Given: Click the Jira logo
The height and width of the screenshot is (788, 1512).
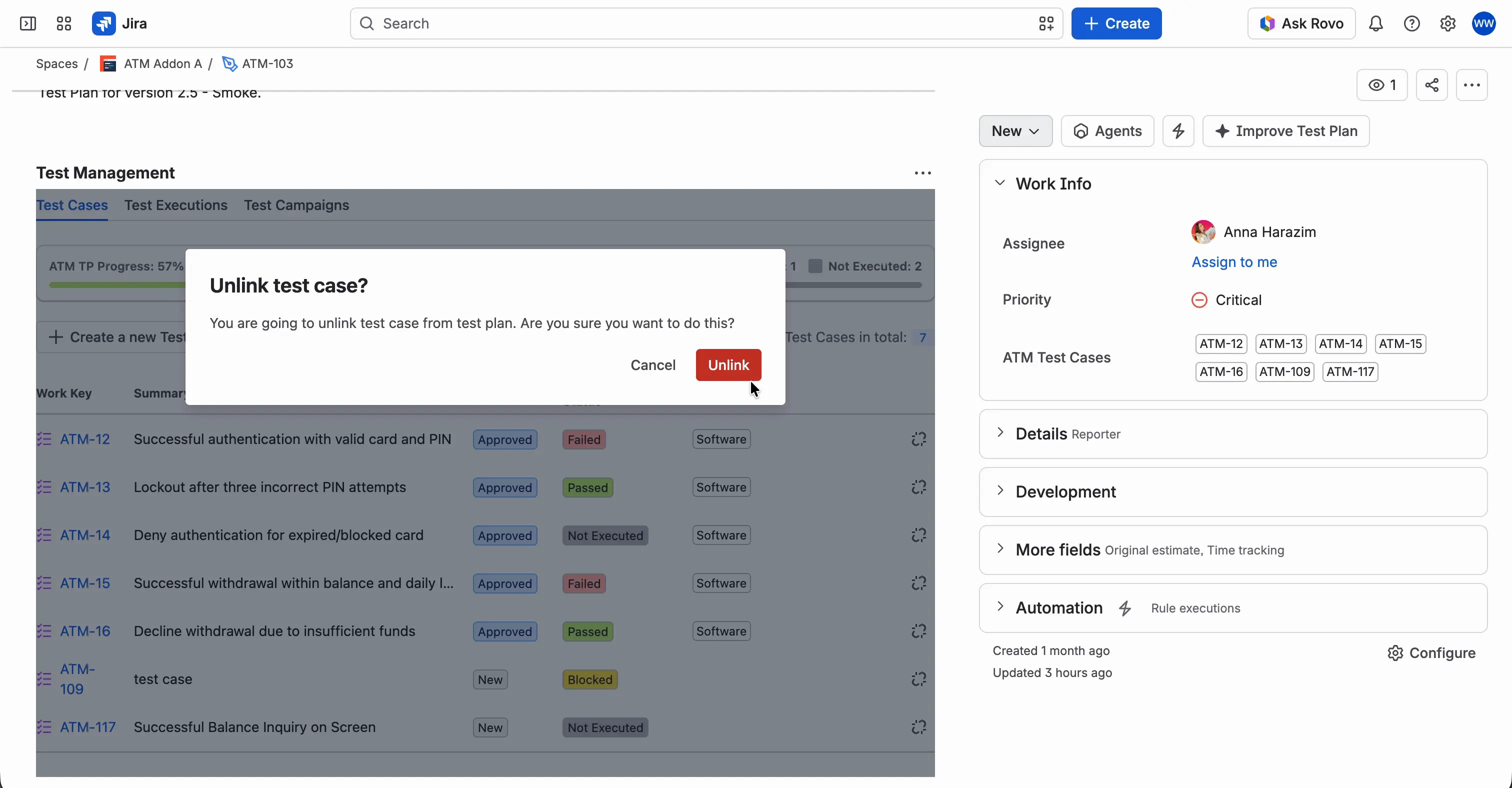Looking at the screenshot, I should (119, 23).
